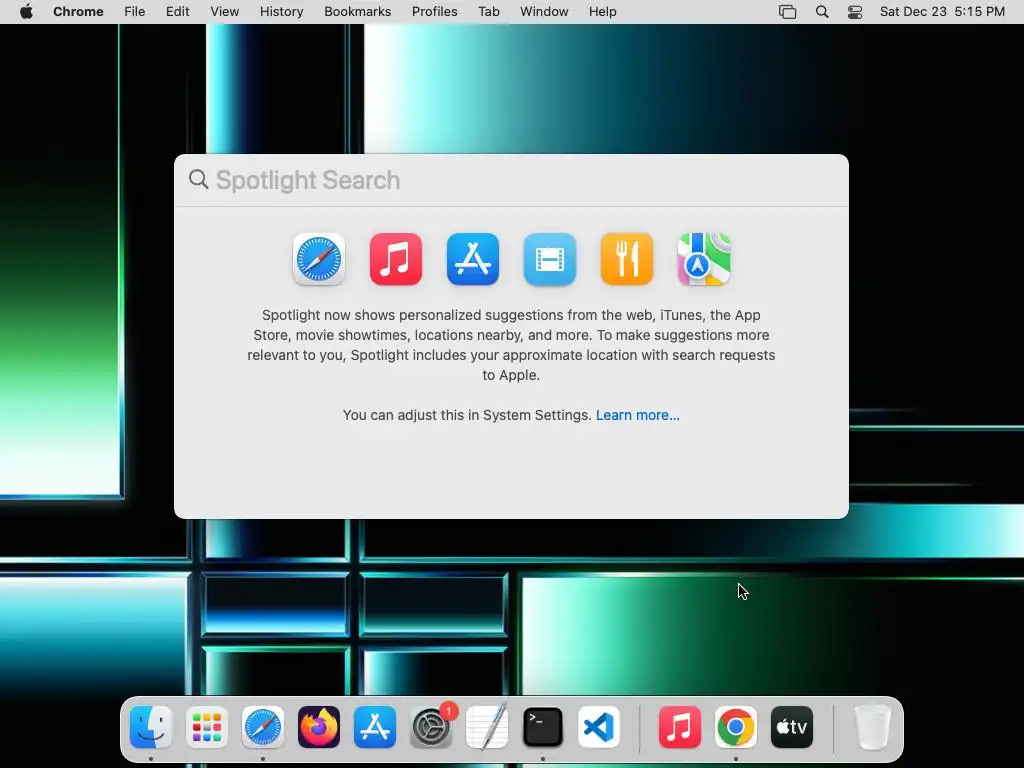Open Finder from the Dock
This screenshot has height=768, width=1024.
tap(151, 727)
